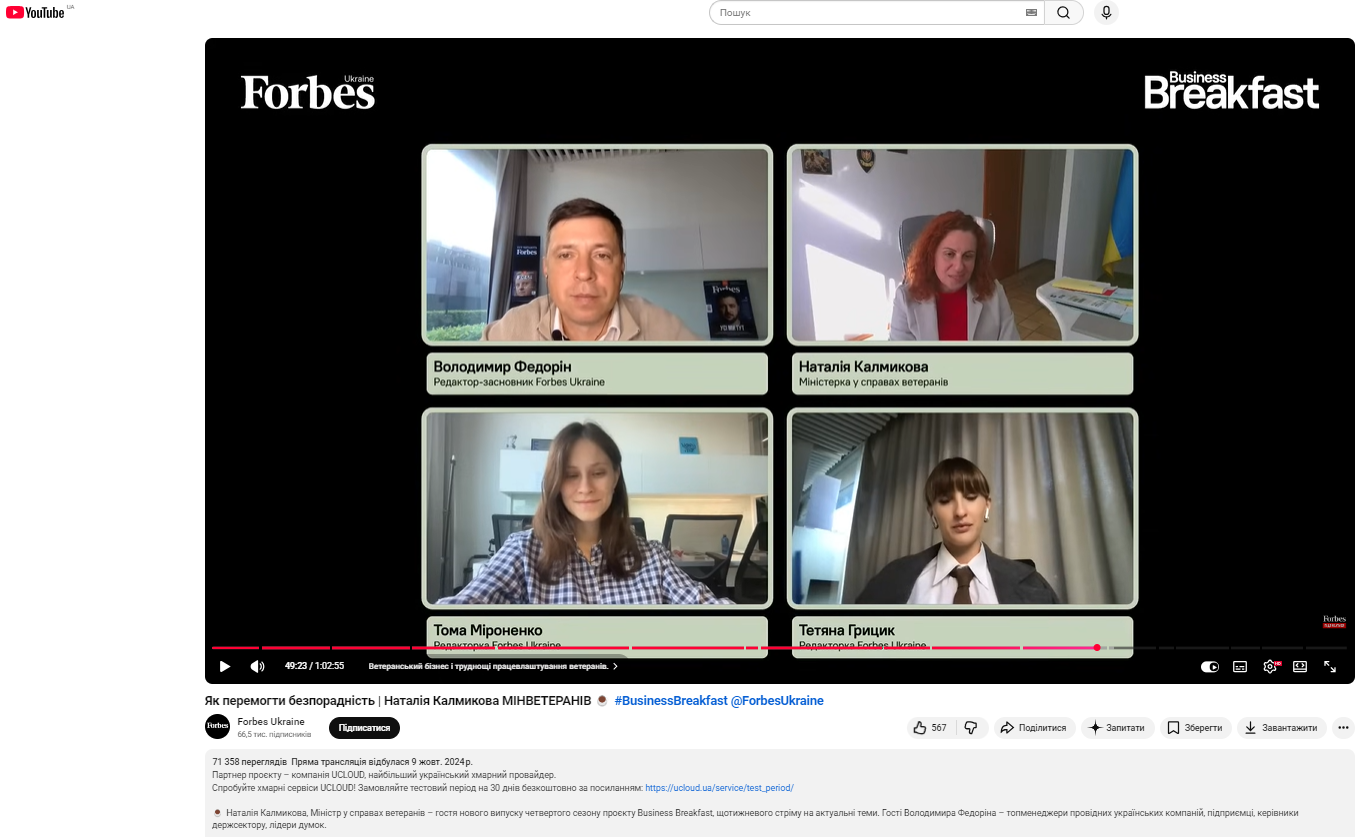Image resolution: width=1361 pixels, height=837 pixels.
Task: Toggle the autoplay switch
Action: pos(1210,667)
